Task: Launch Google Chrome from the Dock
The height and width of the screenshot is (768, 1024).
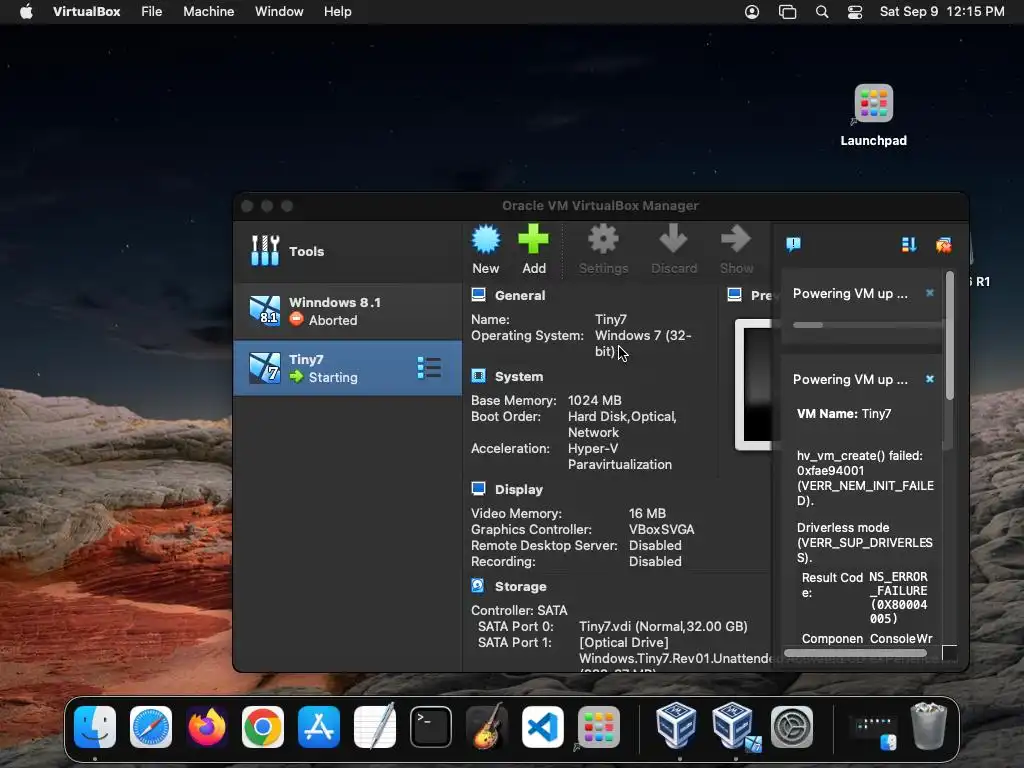Action: pyautogui.click(x=263, y=726)
